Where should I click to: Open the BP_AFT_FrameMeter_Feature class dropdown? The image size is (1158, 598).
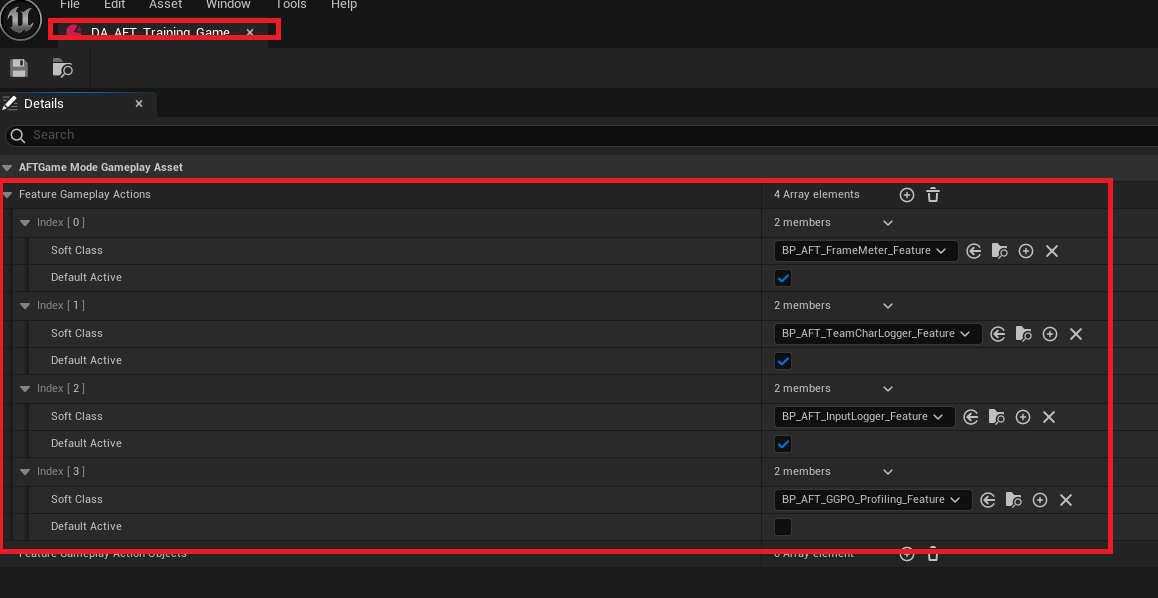[x=865, y=250]
